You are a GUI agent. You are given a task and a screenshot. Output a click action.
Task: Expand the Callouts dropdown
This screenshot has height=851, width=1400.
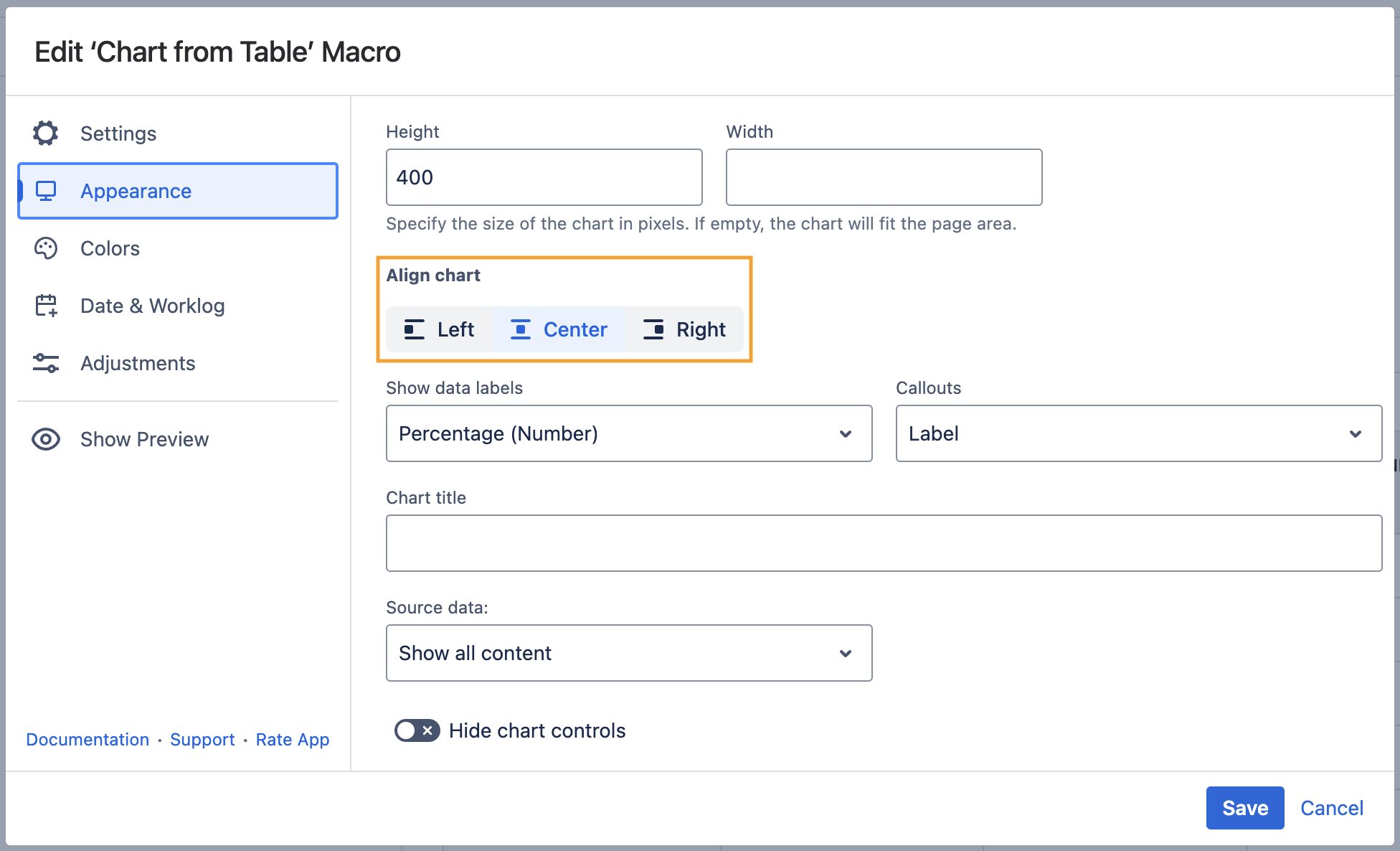[x=1137, y=433]
